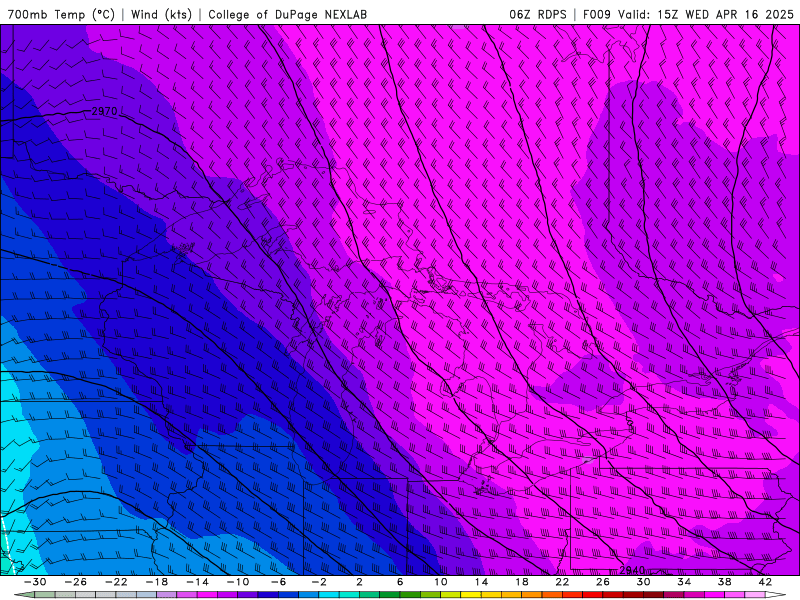Viewport: 800px width, 600px height.
Task: Click the colorbar tick label reading 38
Action: pyautogui.click(x=724, y=582)
